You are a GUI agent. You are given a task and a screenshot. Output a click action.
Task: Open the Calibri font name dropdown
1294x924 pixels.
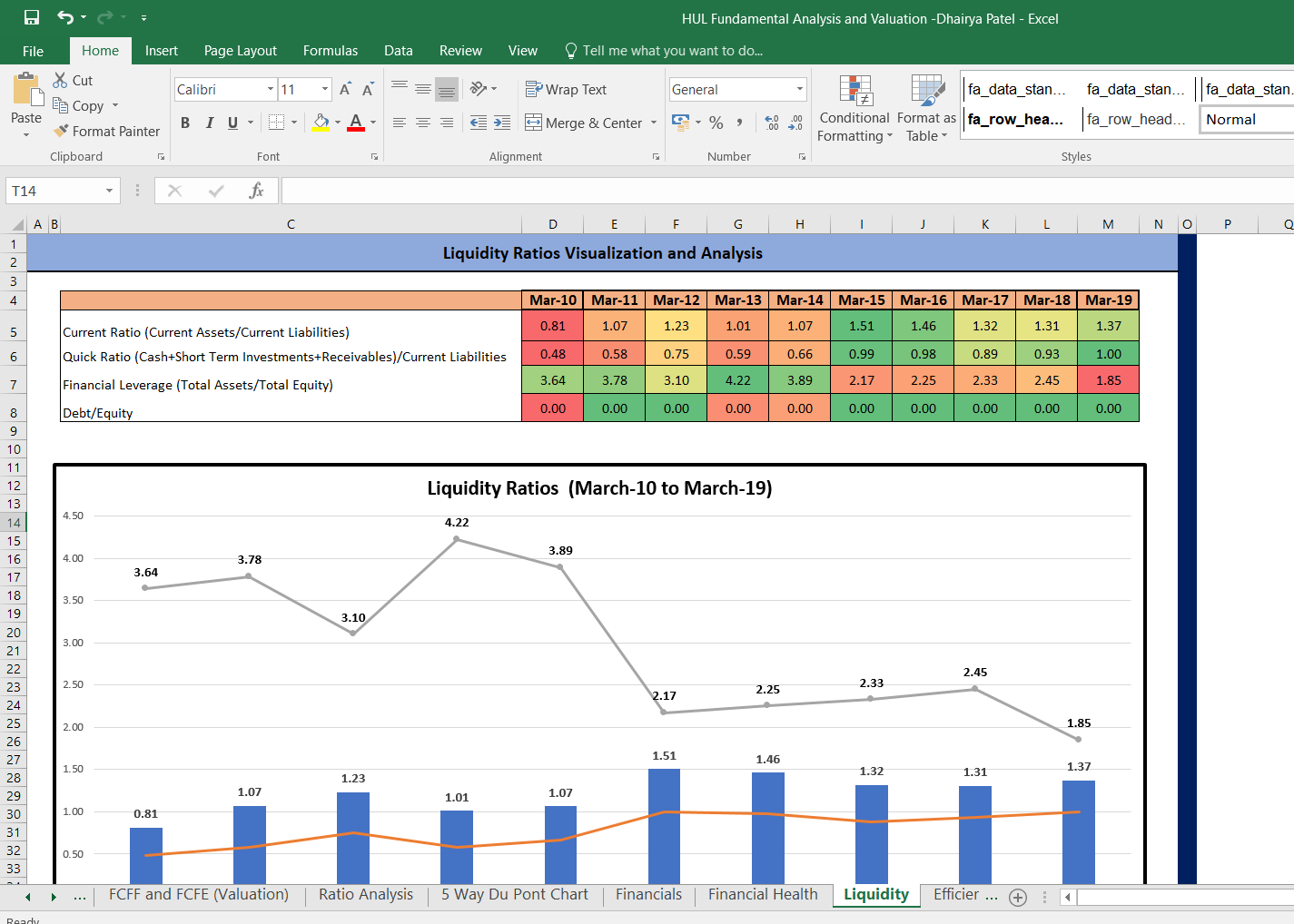pos(271,89)
